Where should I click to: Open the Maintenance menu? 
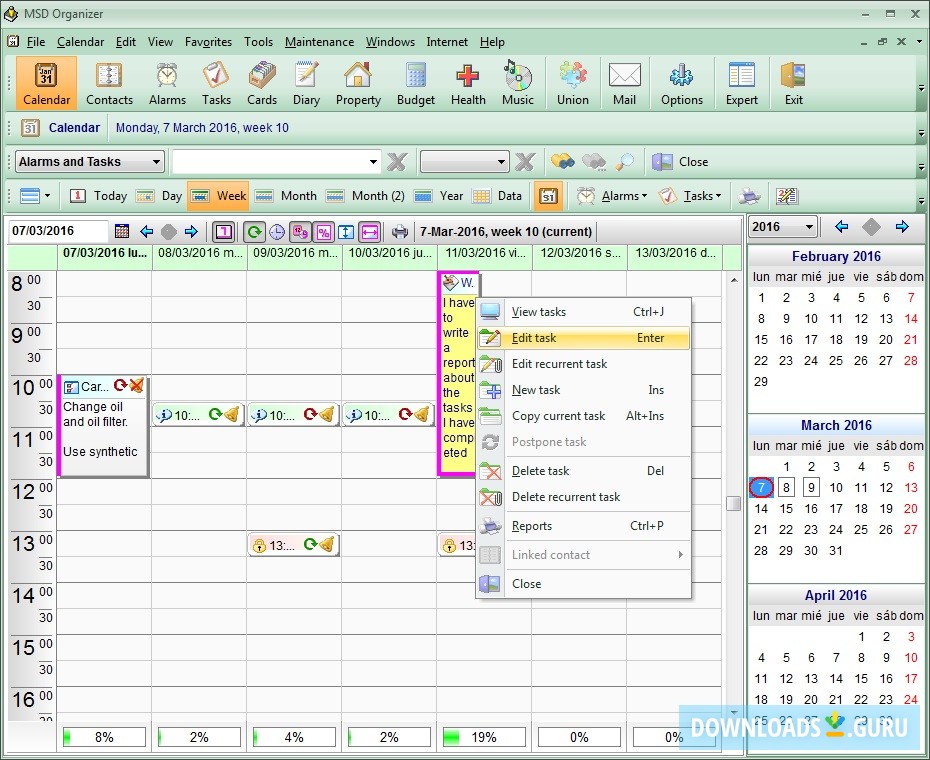tap(319, 42)
